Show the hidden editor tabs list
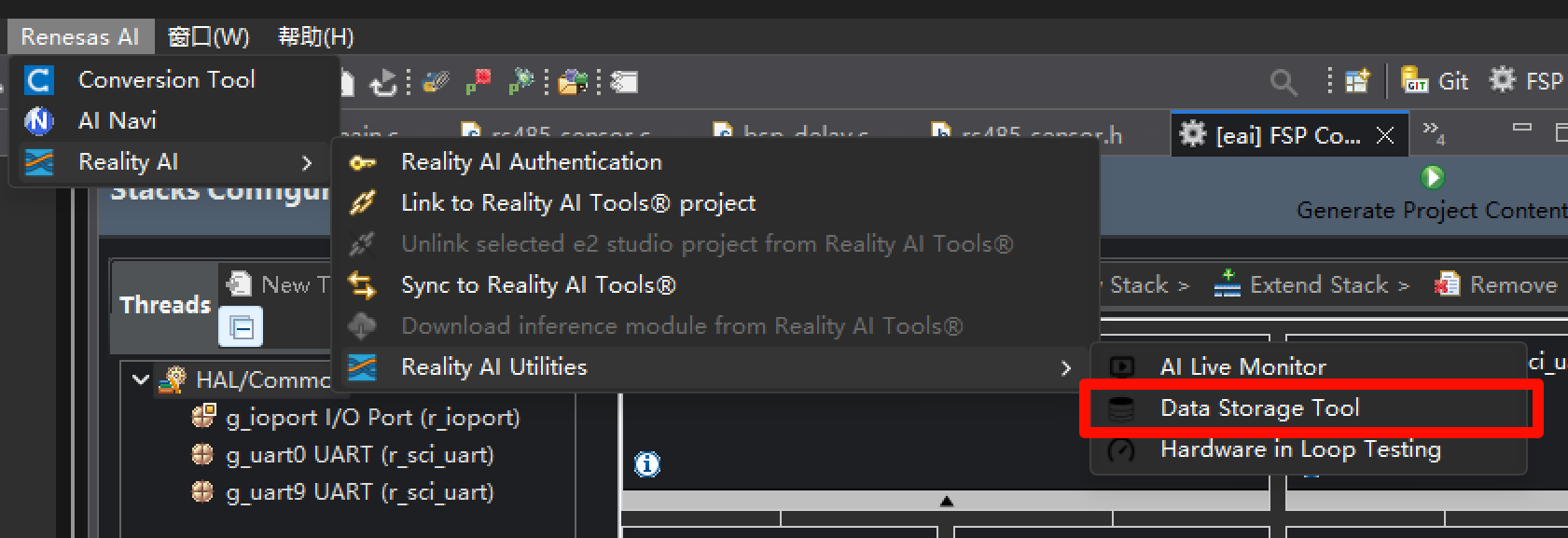 (x=1434, y=132)
